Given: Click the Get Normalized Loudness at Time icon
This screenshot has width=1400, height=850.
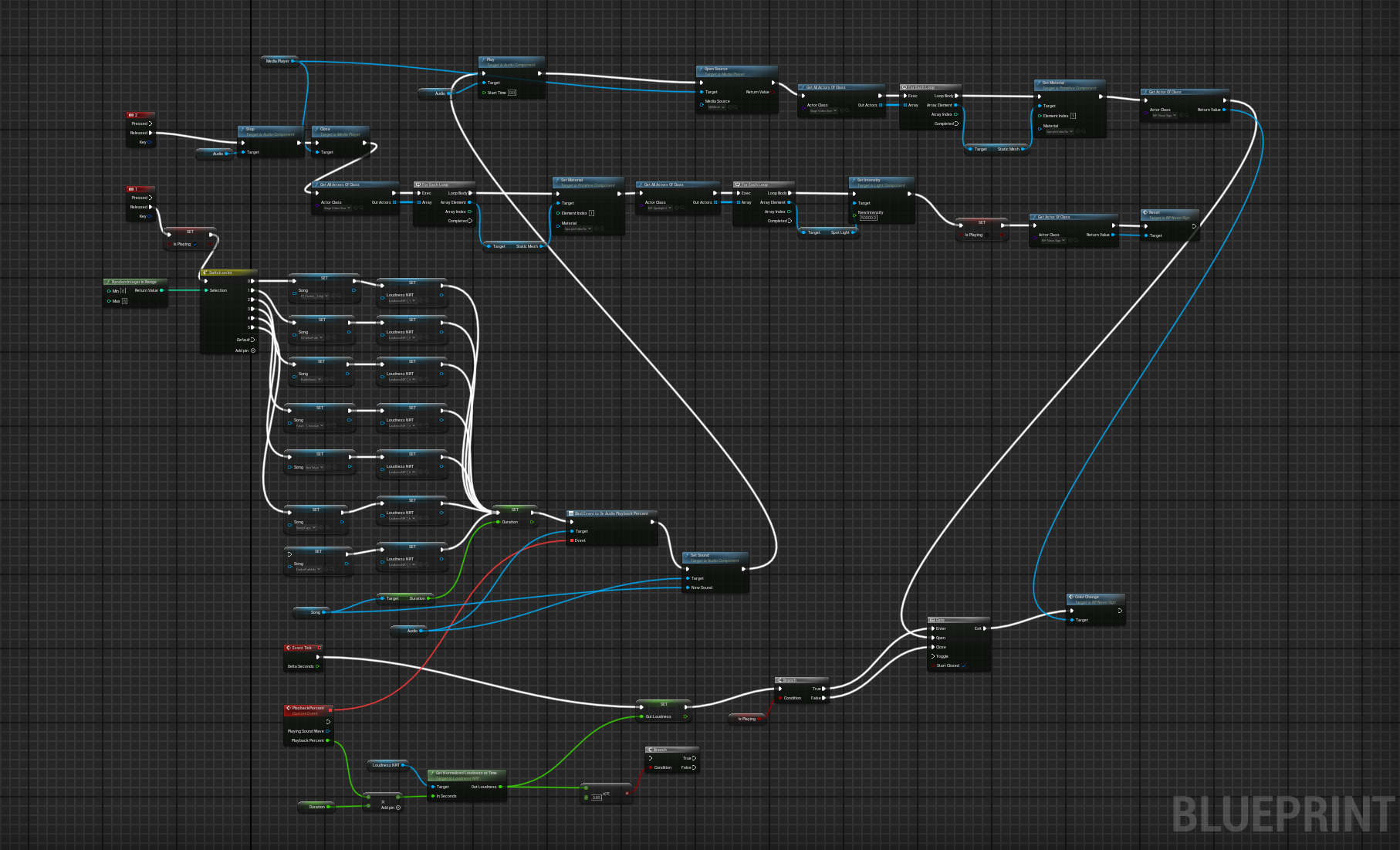Looking at the screenshot, I should 433,774.
